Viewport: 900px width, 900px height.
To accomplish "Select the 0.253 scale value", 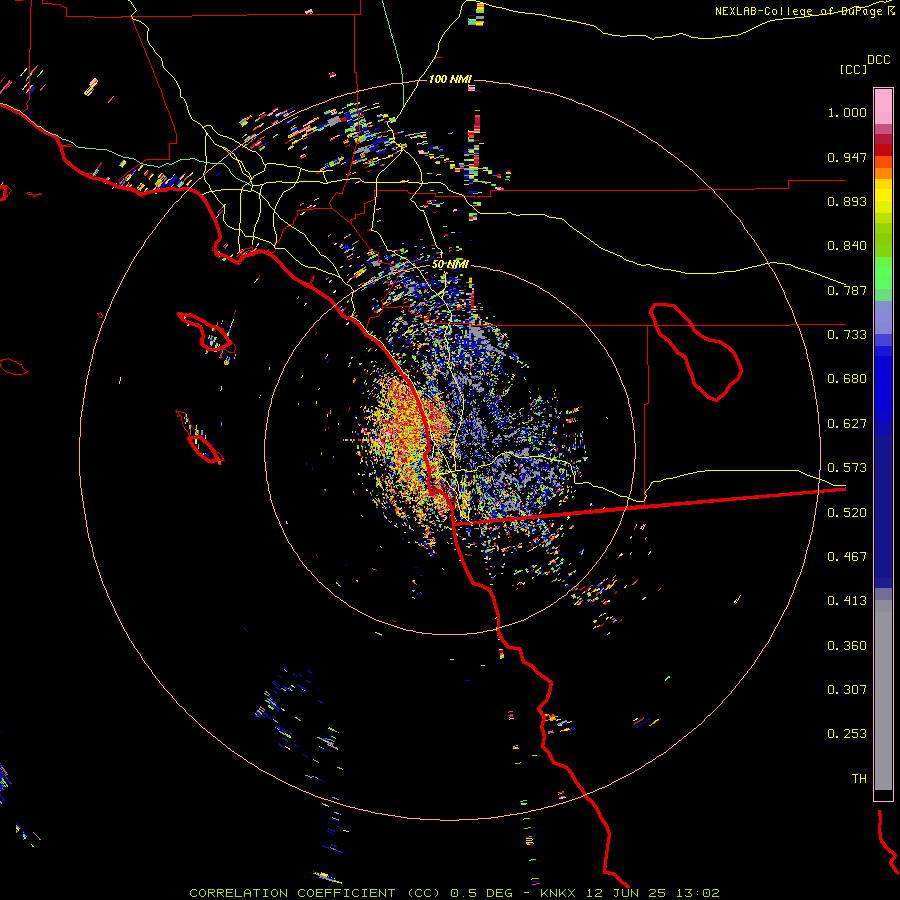I will [847, 734].
